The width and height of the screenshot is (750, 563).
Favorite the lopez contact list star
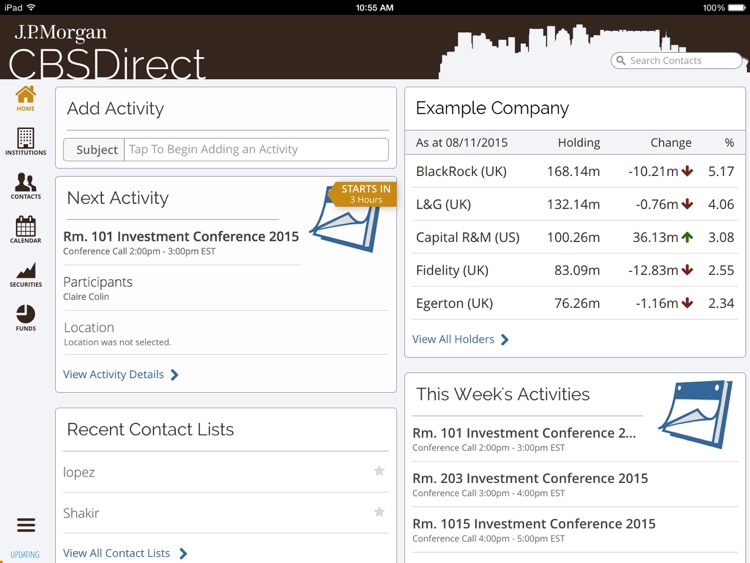379,471
